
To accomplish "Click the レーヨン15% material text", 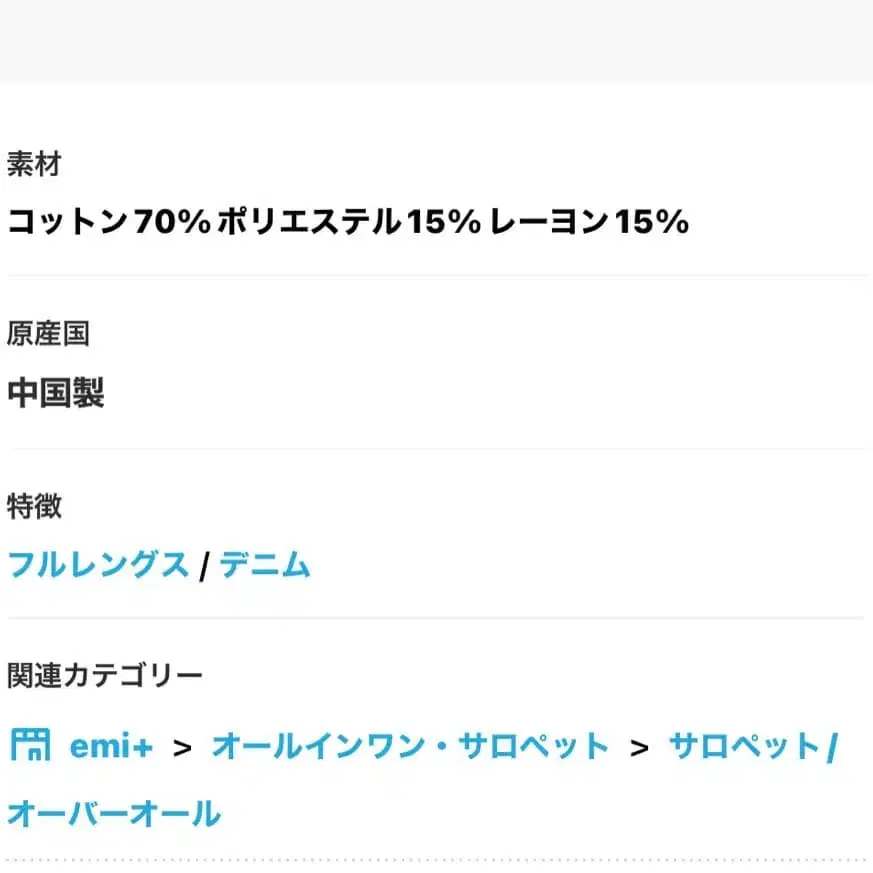I will click(588, 222).
